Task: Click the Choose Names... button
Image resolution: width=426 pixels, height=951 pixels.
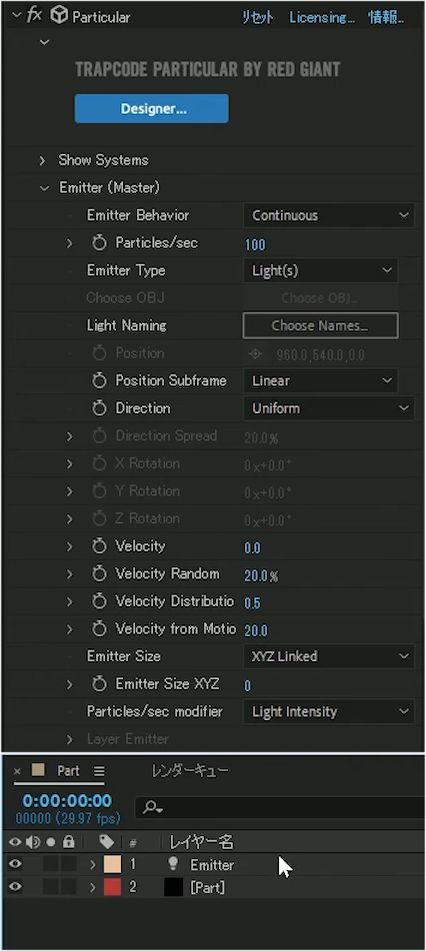Action: click(x=320, y=326)
